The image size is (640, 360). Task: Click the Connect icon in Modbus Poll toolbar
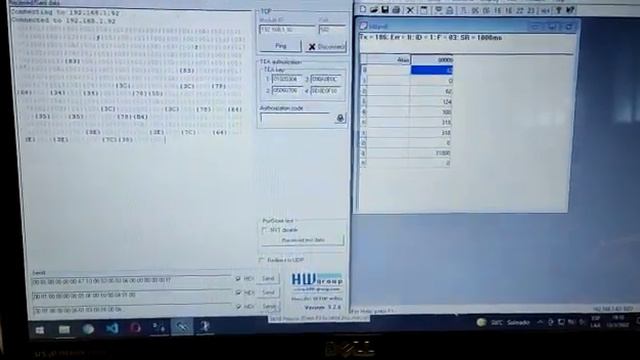tap(438, 10)
